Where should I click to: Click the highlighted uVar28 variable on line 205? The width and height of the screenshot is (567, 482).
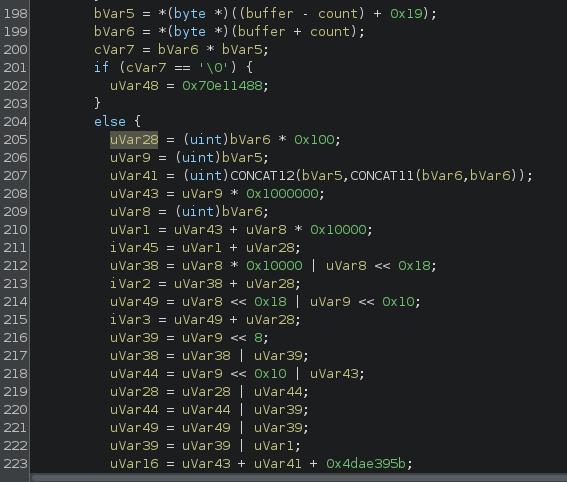[134, 140]
